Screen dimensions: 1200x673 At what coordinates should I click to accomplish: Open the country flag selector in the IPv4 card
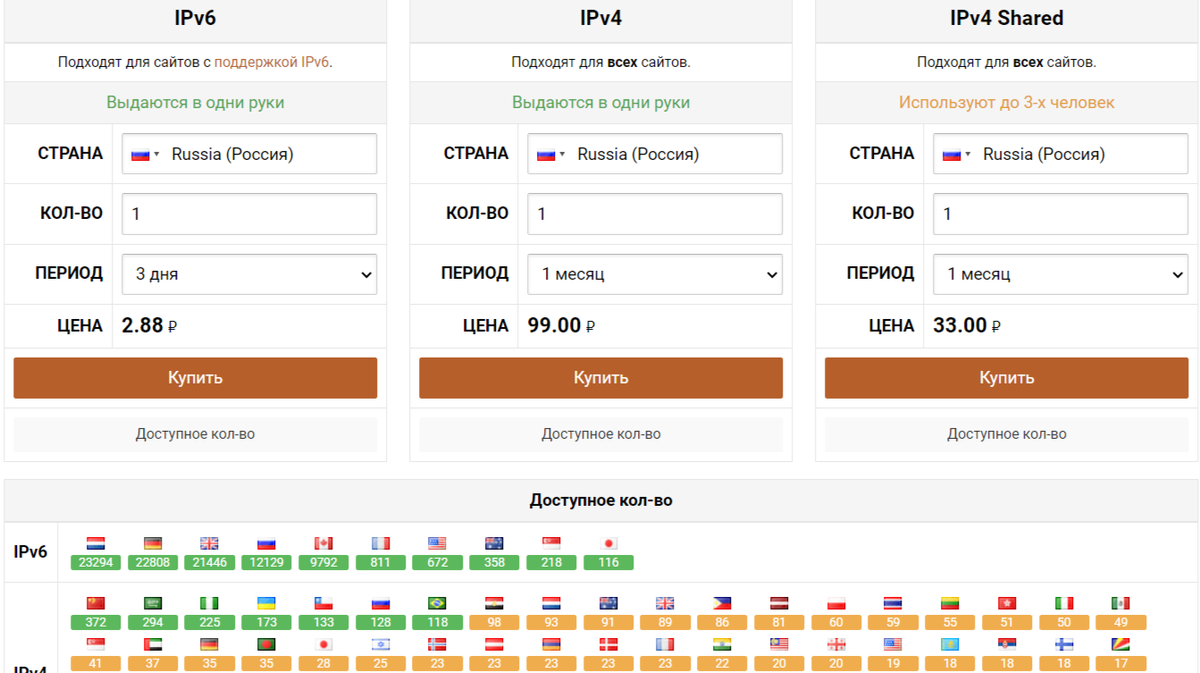pos(550,154)
